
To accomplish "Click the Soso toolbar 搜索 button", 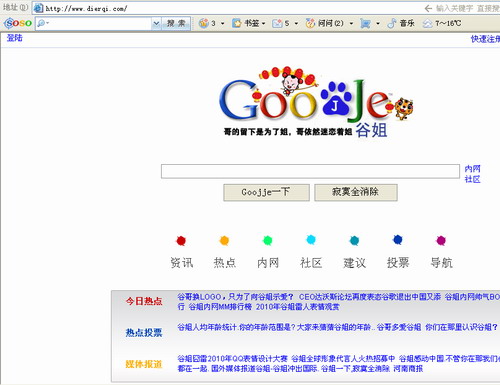I will [176, 23].
